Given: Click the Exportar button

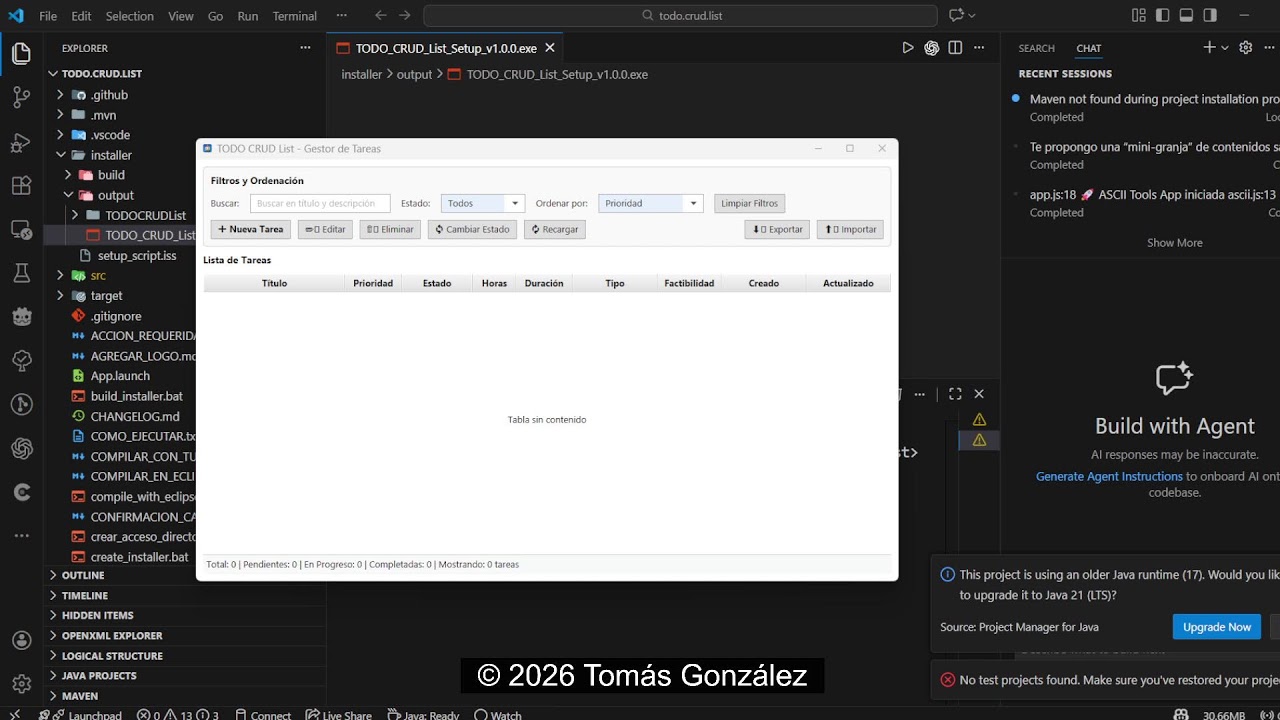Looking at the screenshot, I should click(777, 229).
